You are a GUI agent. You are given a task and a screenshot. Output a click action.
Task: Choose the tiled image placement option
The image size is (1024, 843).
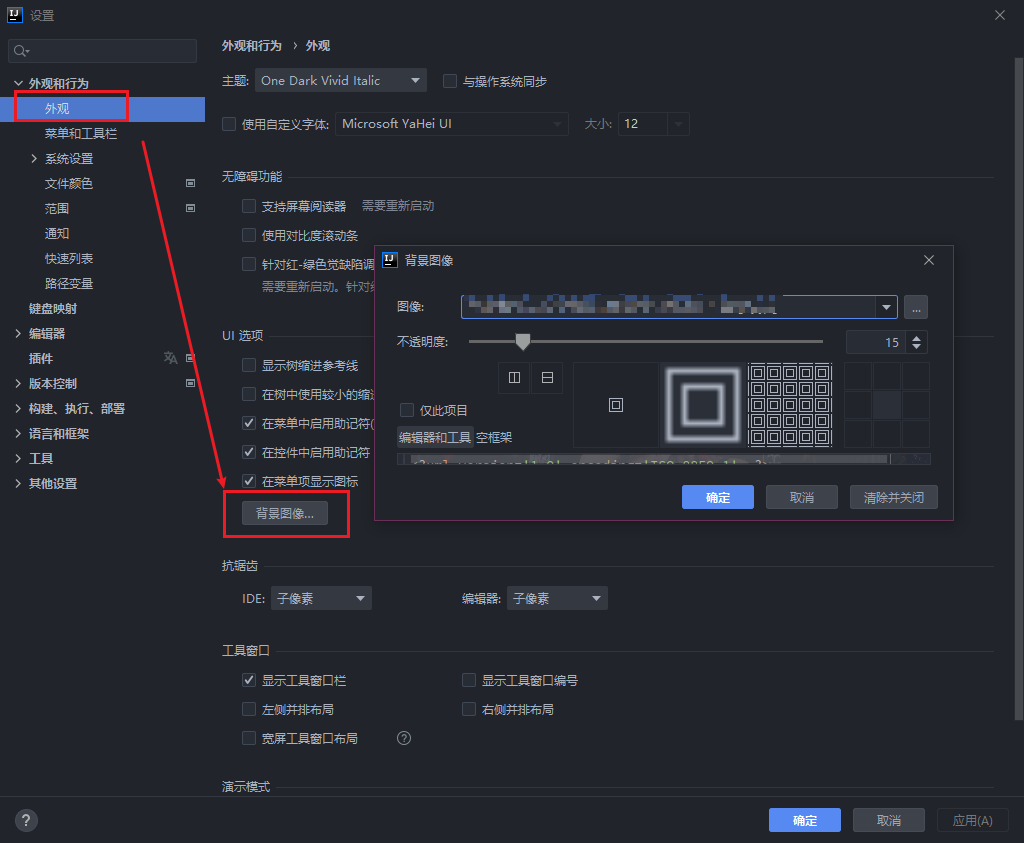click(790, 405)
